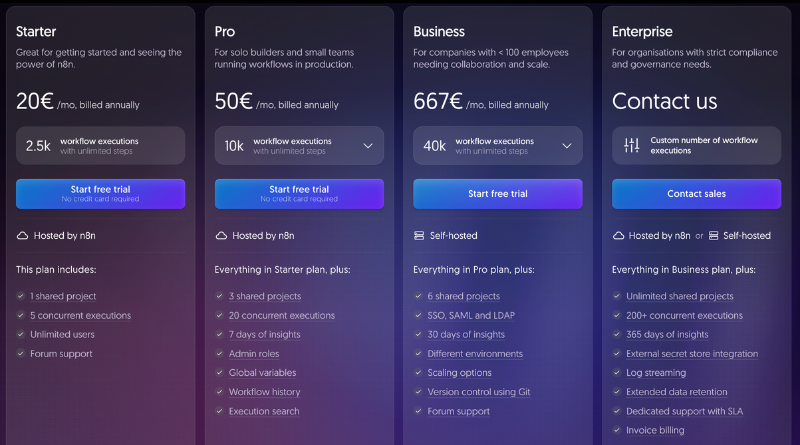Click the cloud icon under Starter plan
Viewport: 800px width, 445px height.
22,236
